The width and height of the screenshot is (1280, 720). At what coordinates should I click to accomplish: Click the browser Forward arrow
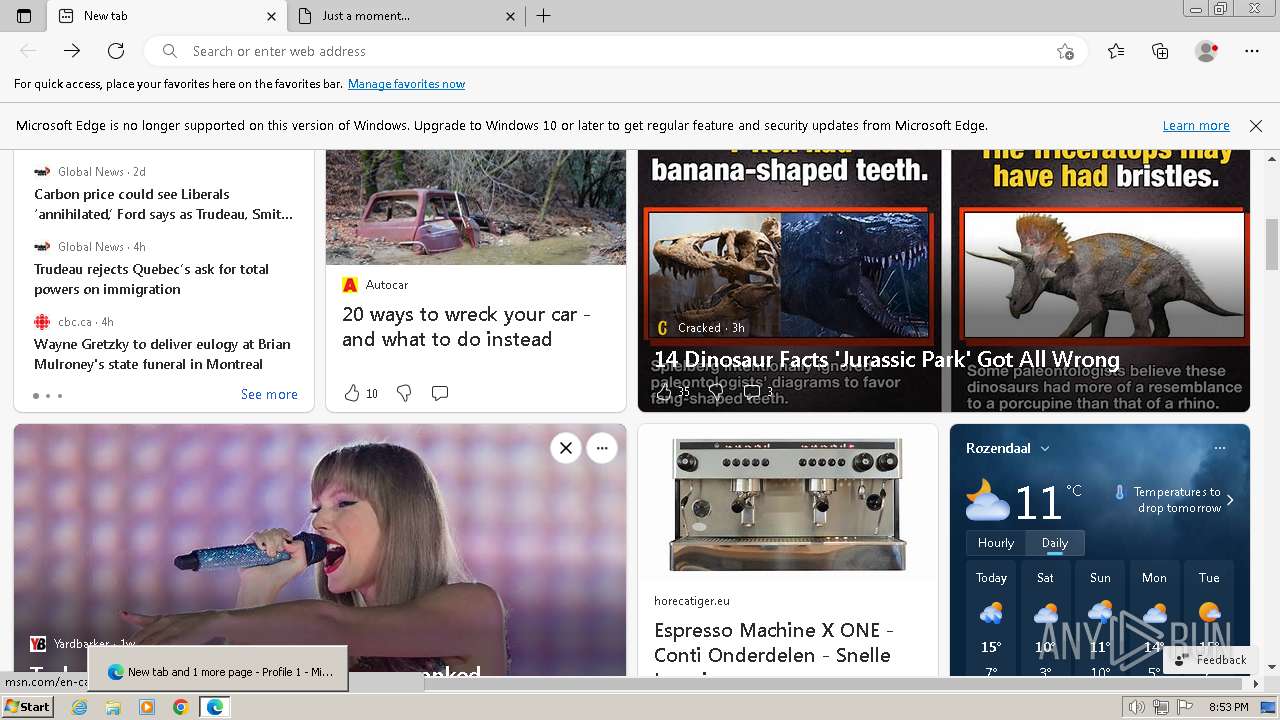[x=72, y=51]
